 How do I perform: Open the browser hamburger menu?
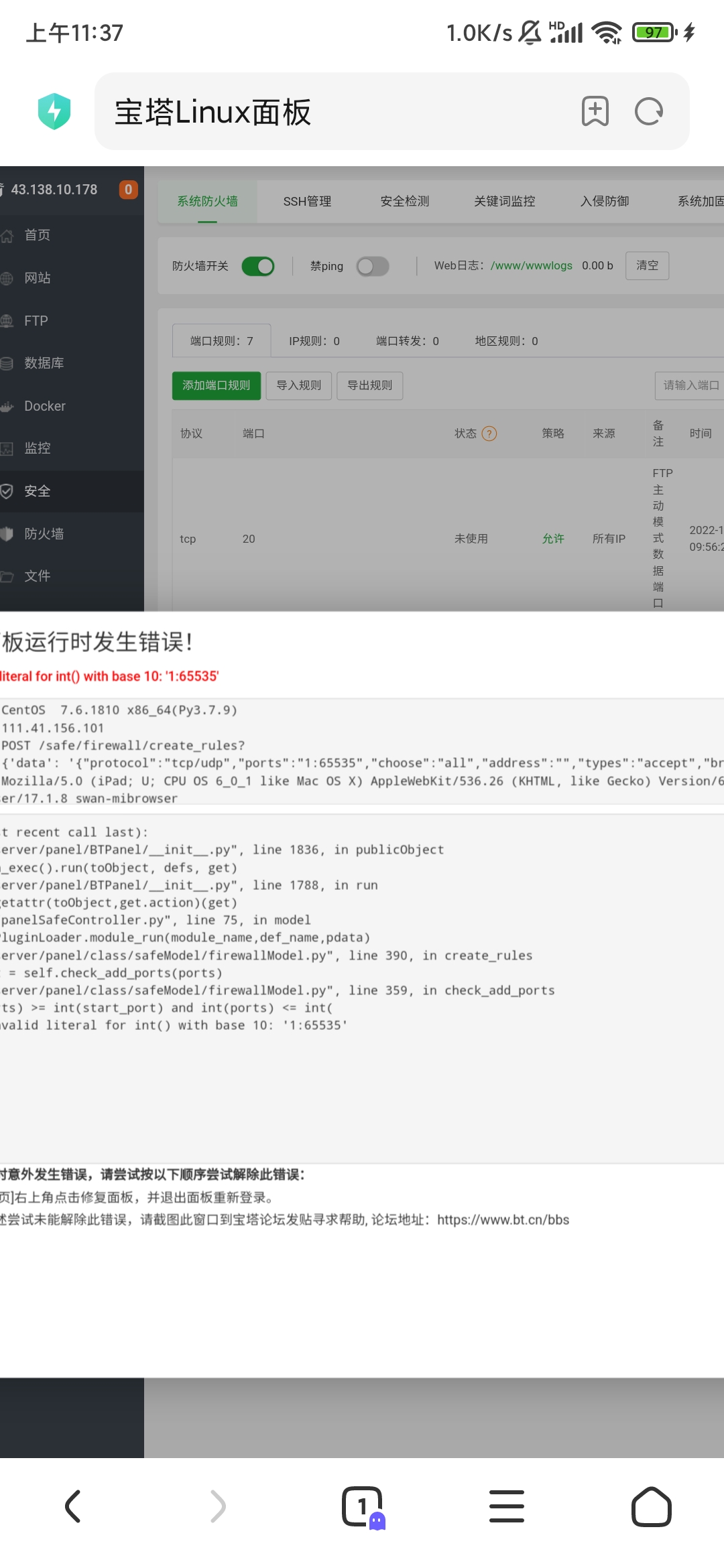(507, 1506)
